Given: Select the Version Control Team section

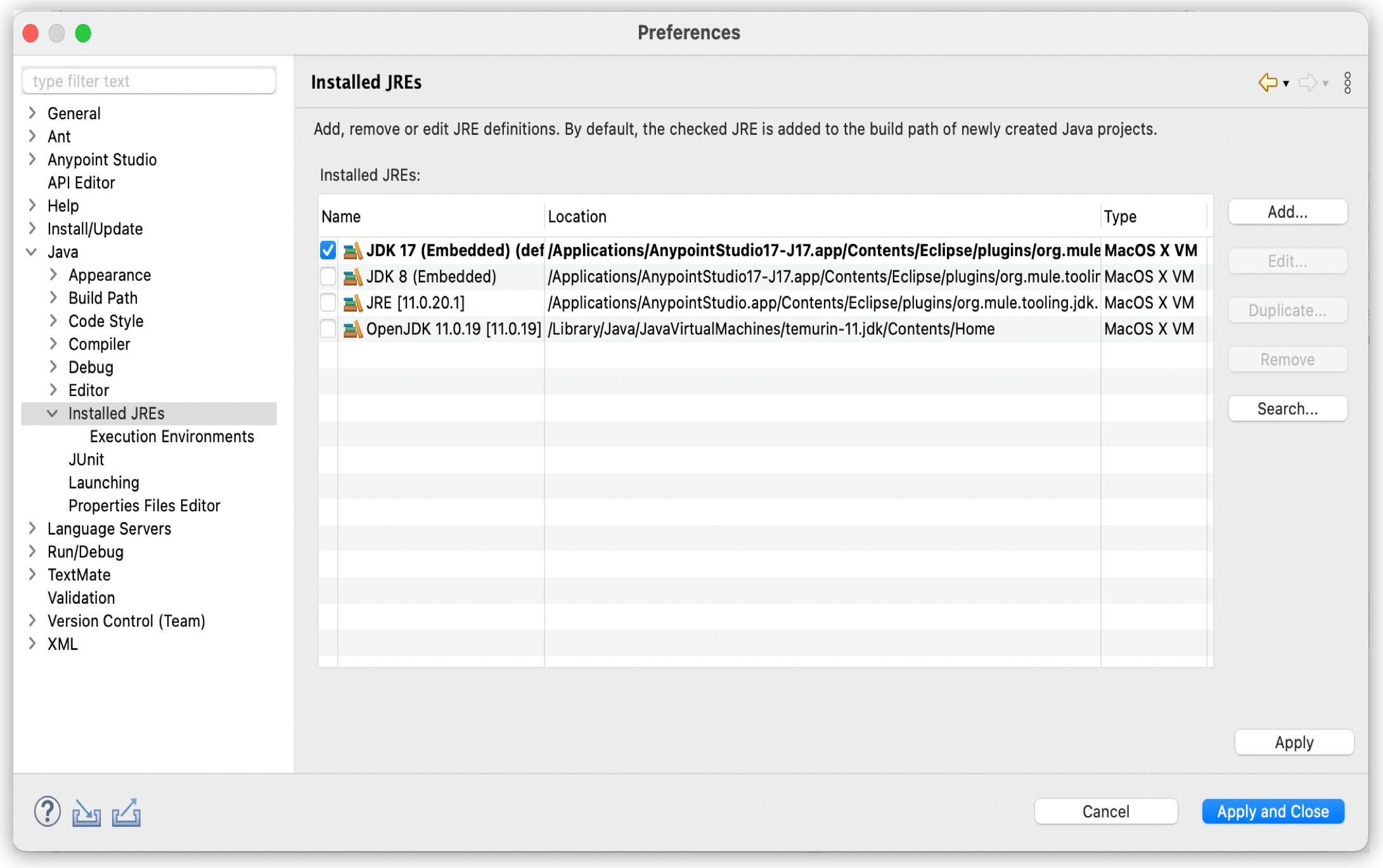Looking at the screenshot, I should tap(126, 621).
